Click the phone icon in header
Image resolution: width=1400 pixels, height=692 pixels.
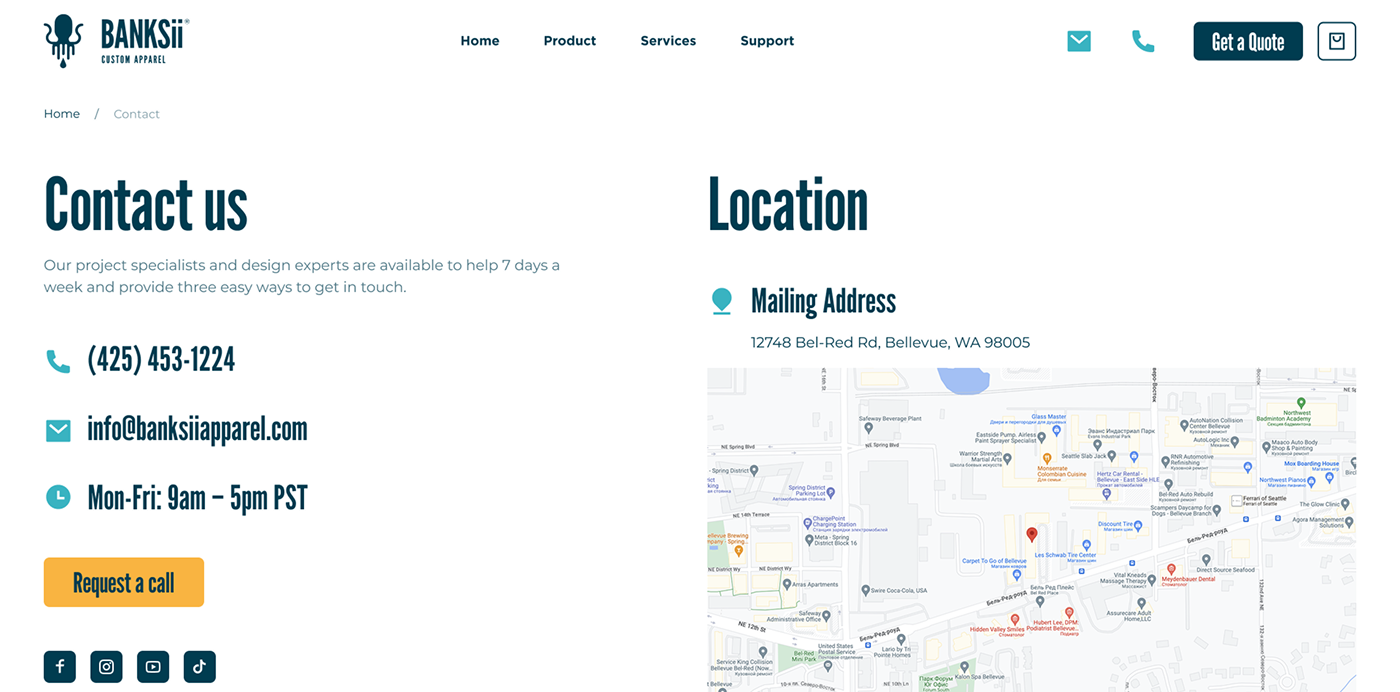tap(1142, 41)
